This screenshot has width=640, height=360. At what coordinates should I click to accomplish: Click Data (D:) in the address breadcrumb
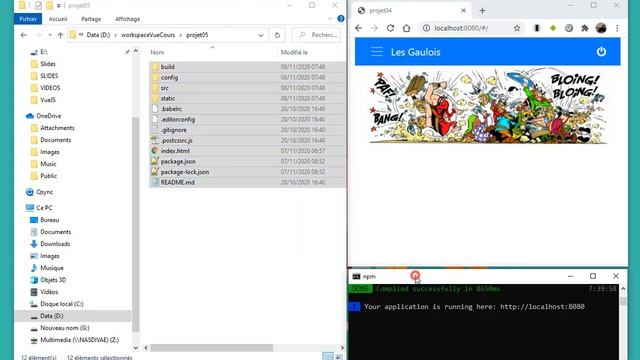[x=98, y=35]
